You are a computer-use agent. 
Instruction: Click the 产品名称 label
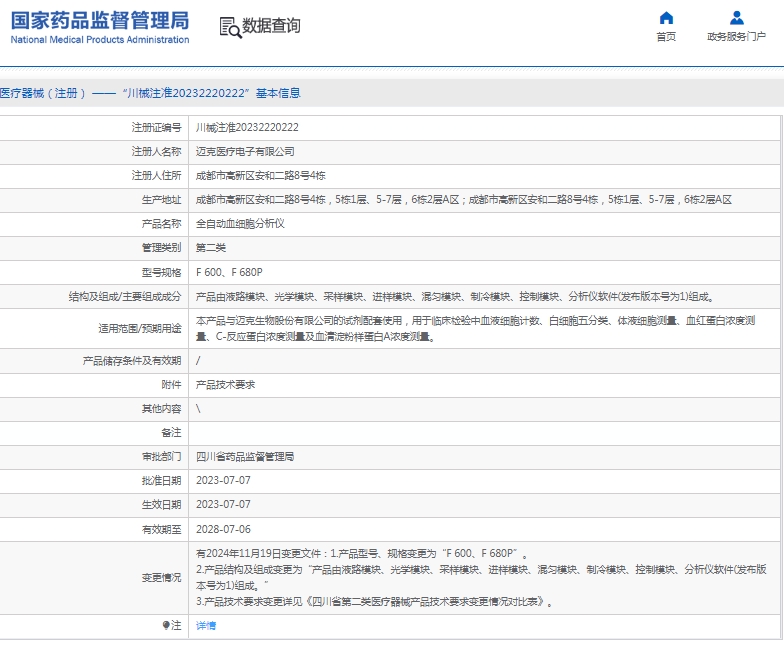point(162,224)
